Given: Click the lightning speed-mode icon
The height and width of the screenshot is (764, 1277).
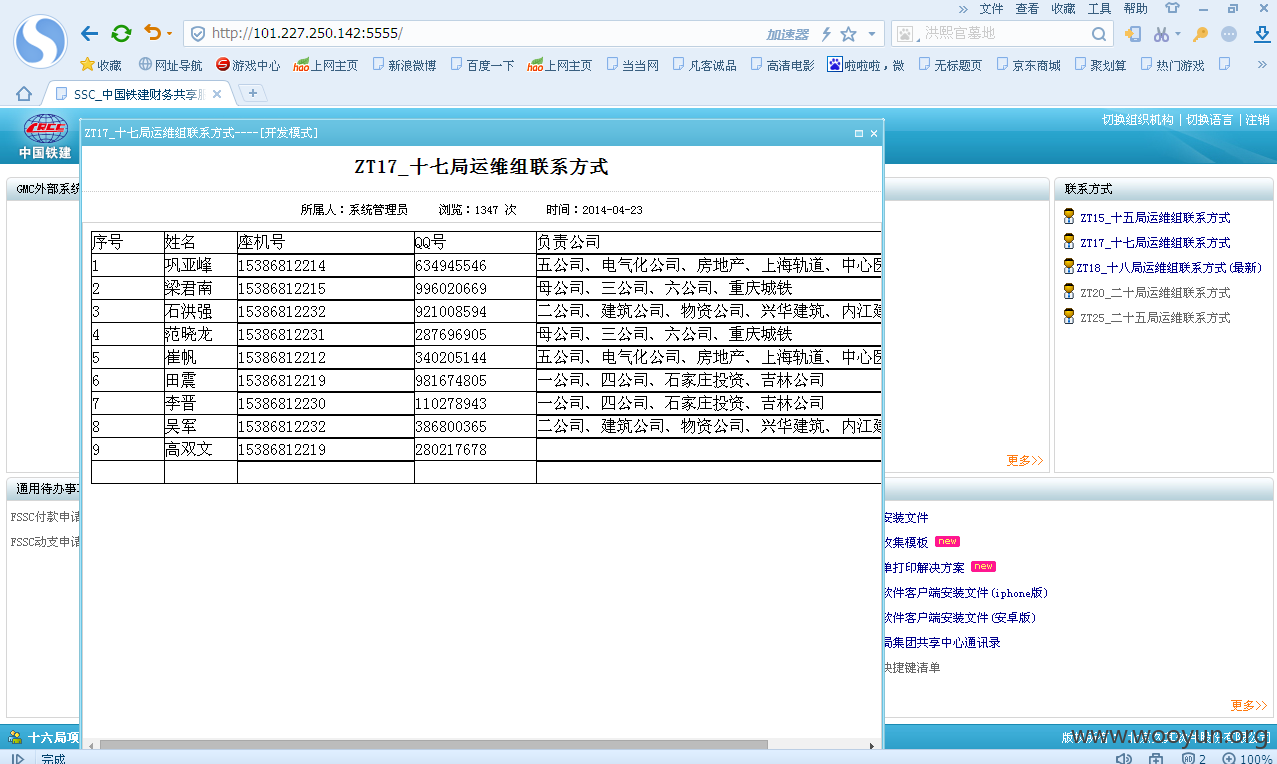Looking at the screenshot, I should click(x=826, y=34).
